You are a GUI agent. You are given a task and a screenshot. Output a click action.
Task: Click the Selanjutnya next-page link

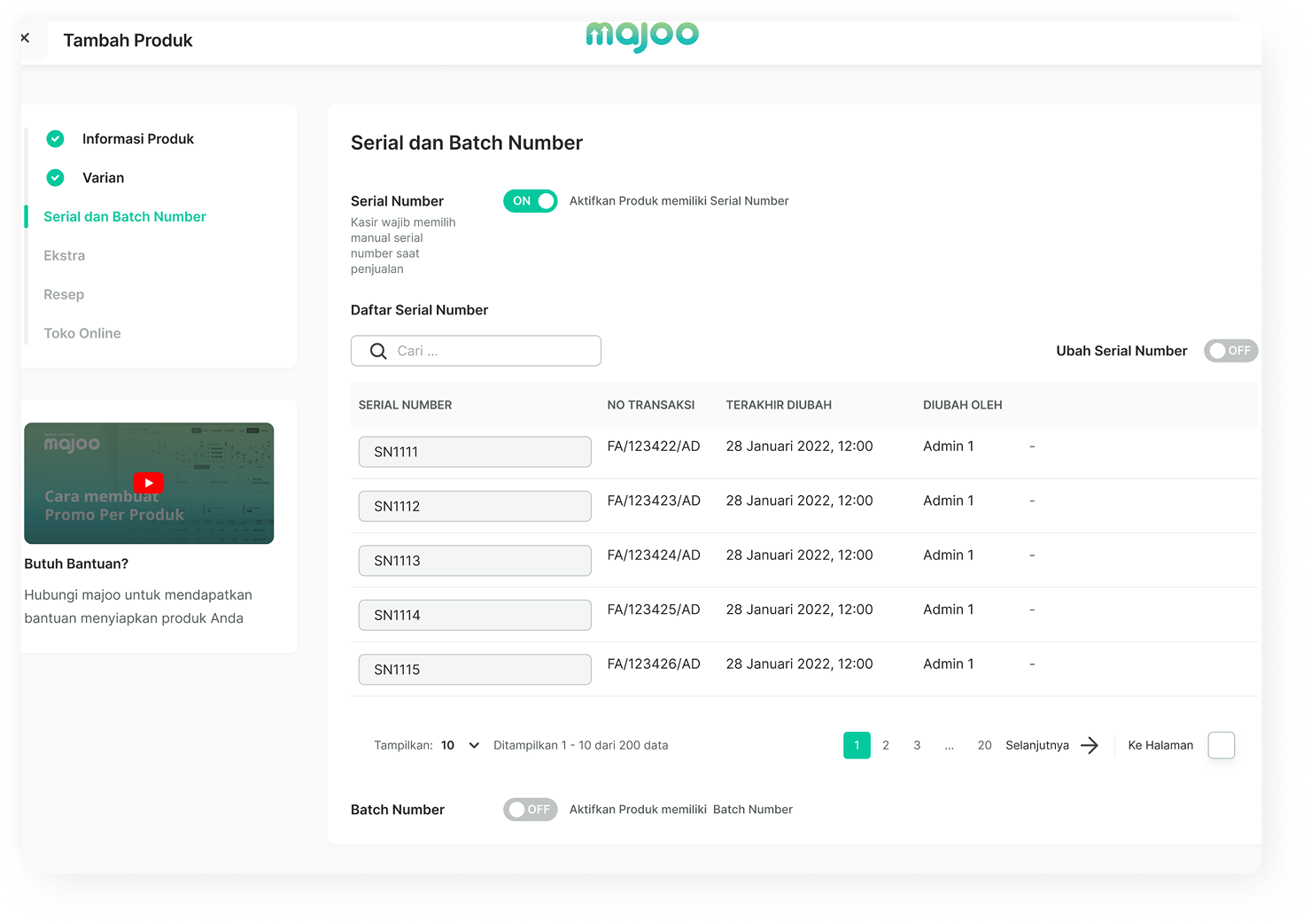pyautogui.click(x=1037, y=745)
